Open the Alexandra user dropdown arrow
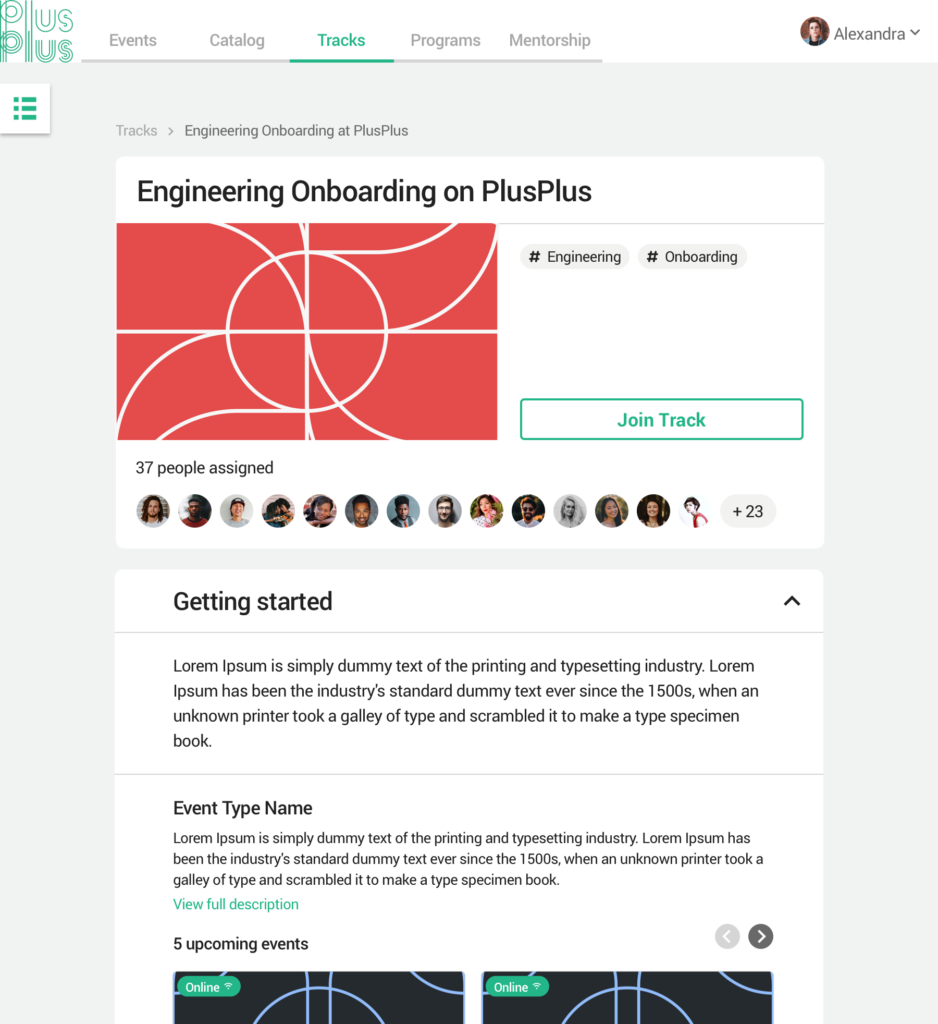Image resolution: width=938 pixels, height=1024 pixels. coord(915,33)
